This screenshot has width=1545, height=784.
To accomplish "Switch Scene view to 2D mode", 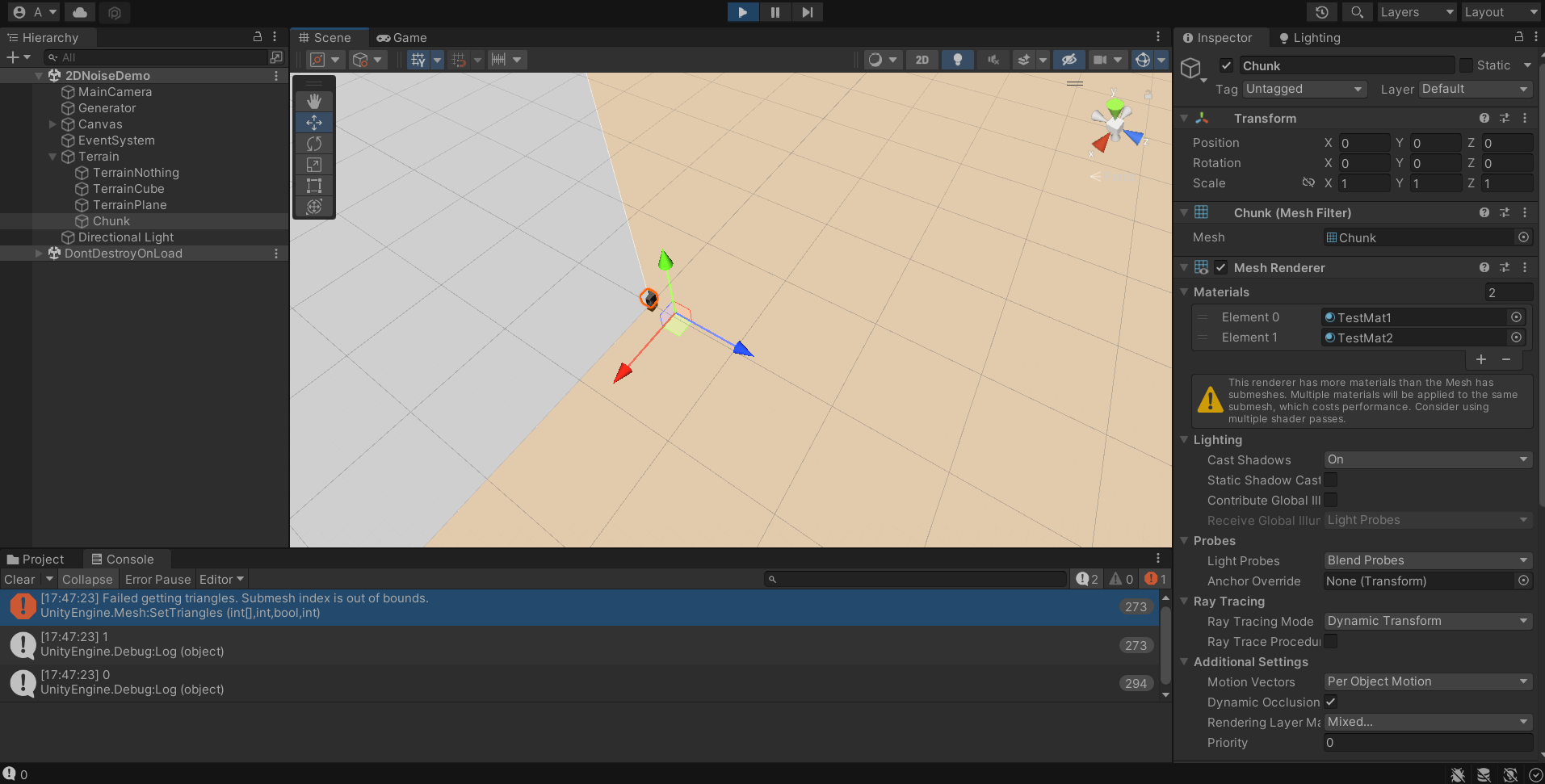I will point(923,59).
